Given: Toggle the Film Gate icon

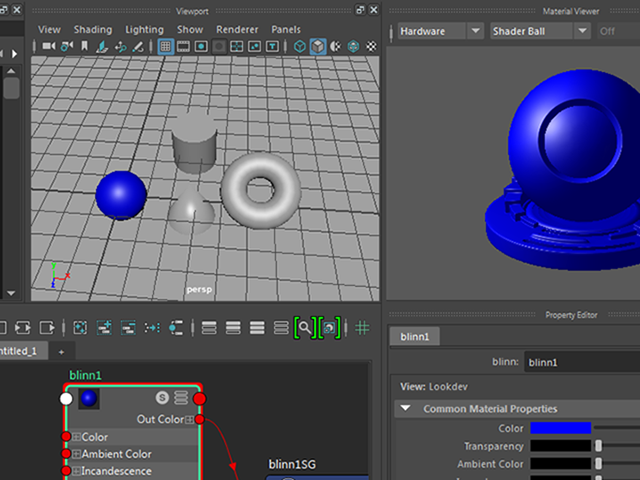Looking at the screenshot, I should pyautogui.click(x=183, y=47).
